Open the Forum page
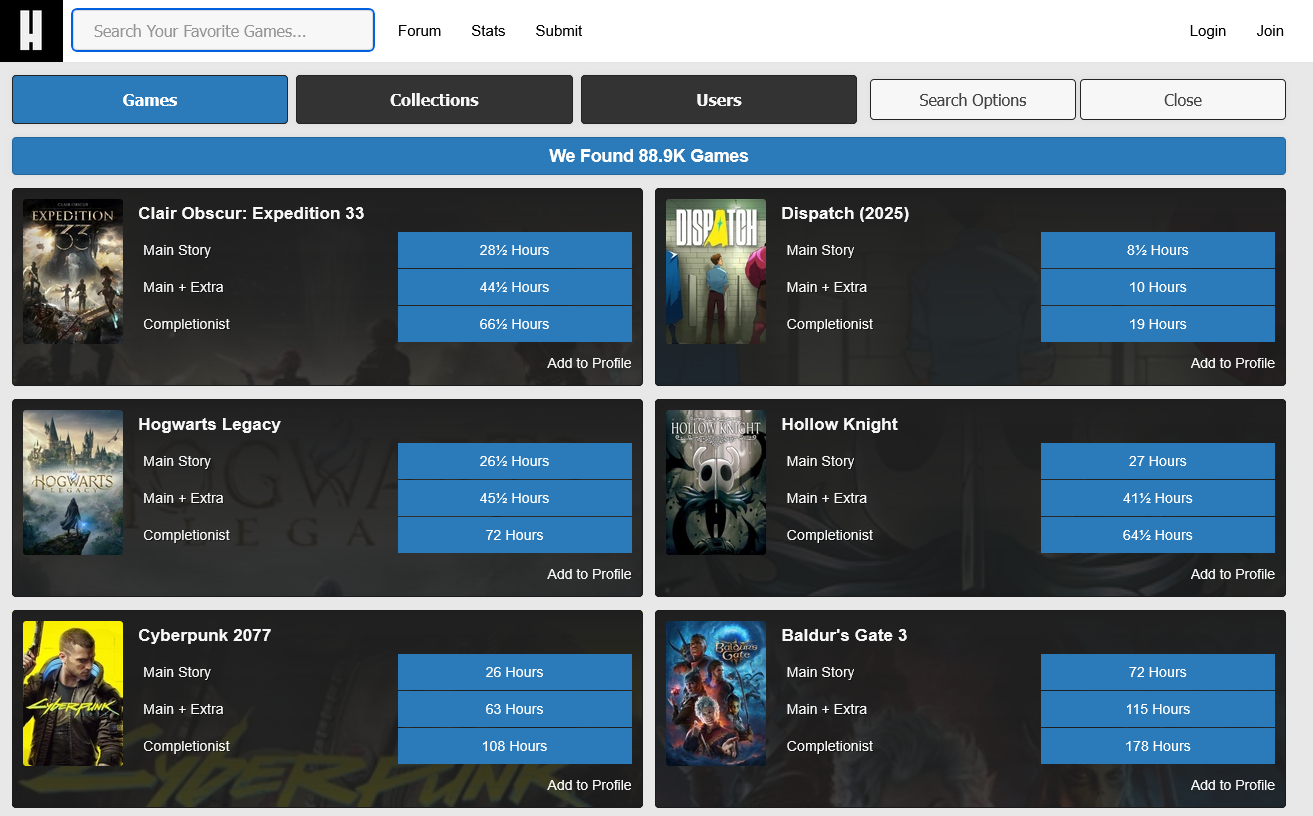The width and height of the screenshot is (1313, 816). pos(419,31)
